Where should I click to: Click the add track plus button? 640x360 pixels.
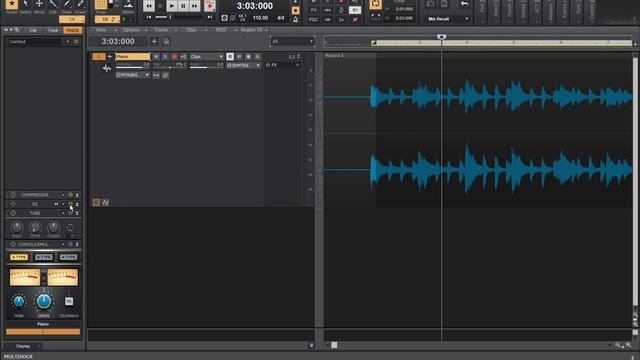154,41
